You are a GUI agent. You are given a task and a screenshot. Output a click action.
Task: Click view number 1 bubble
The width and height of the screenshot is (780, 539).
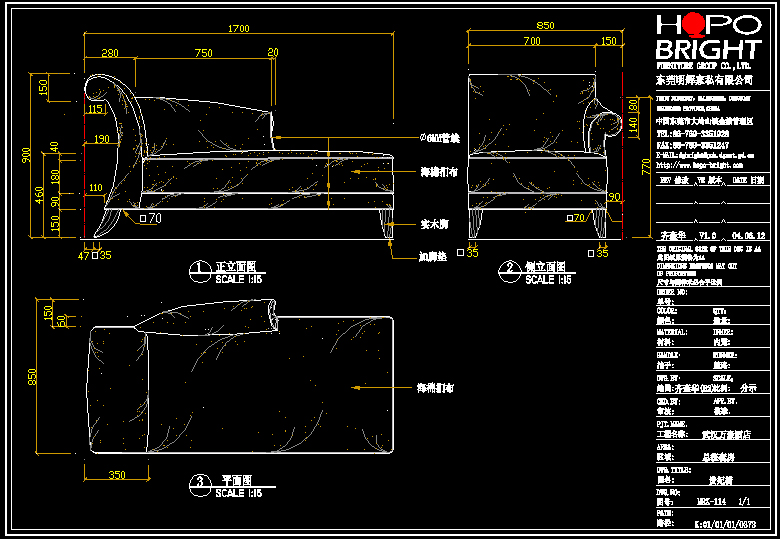(200, 271)
